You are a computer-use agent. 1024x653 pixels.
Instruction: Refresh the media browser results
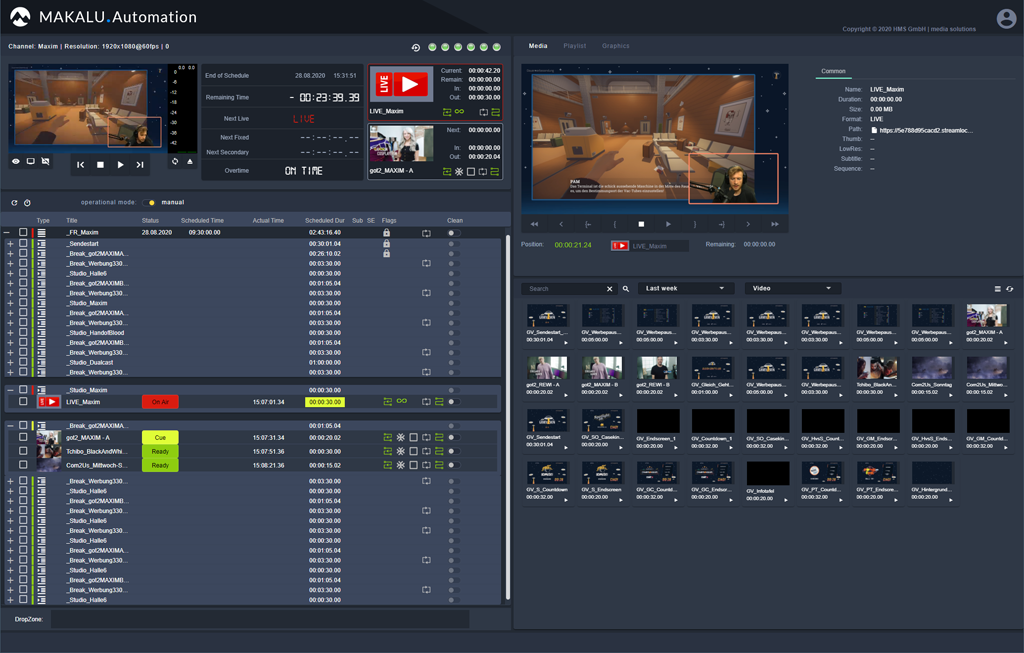[1009, 289]
